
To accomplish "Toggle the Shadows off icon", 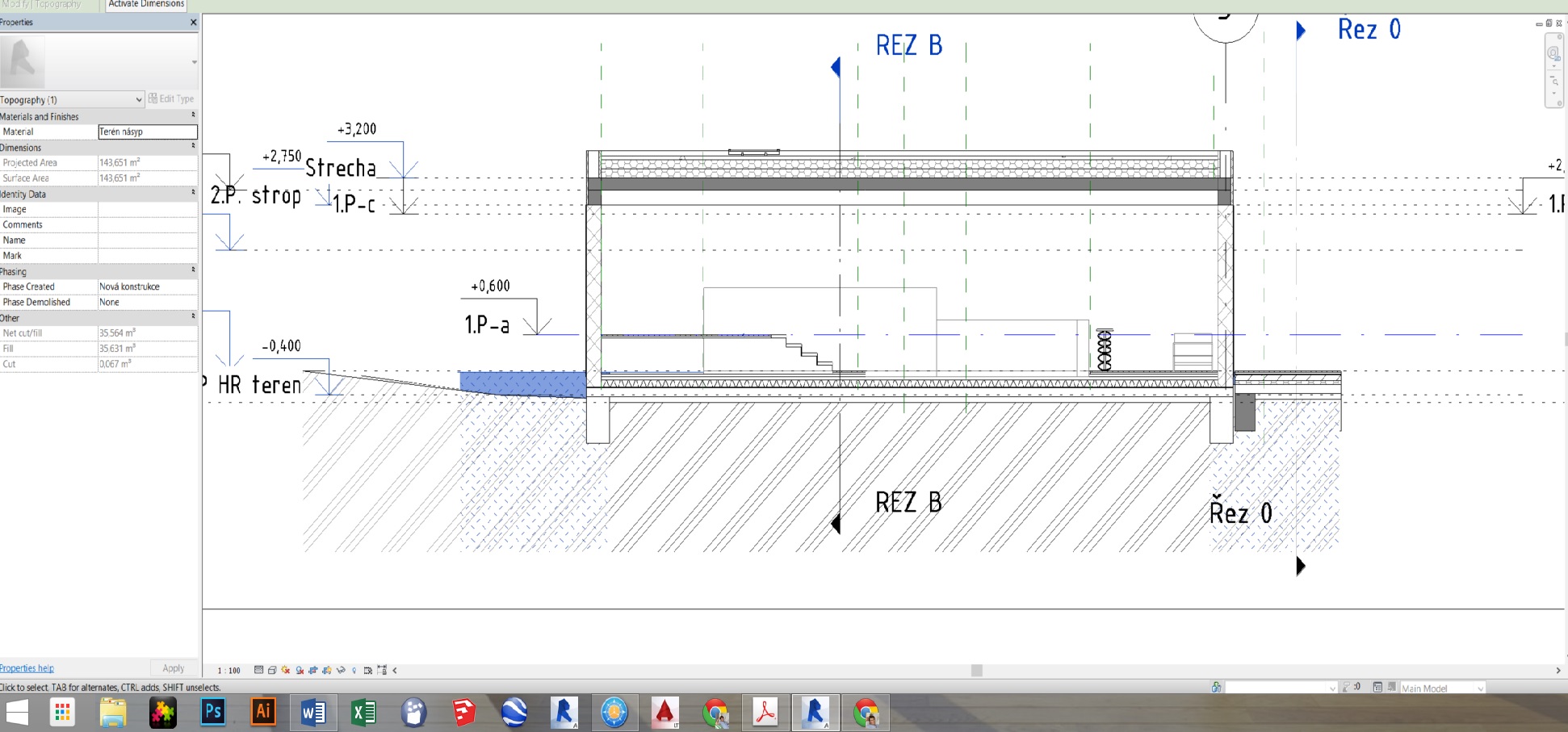I will (300, 670).
